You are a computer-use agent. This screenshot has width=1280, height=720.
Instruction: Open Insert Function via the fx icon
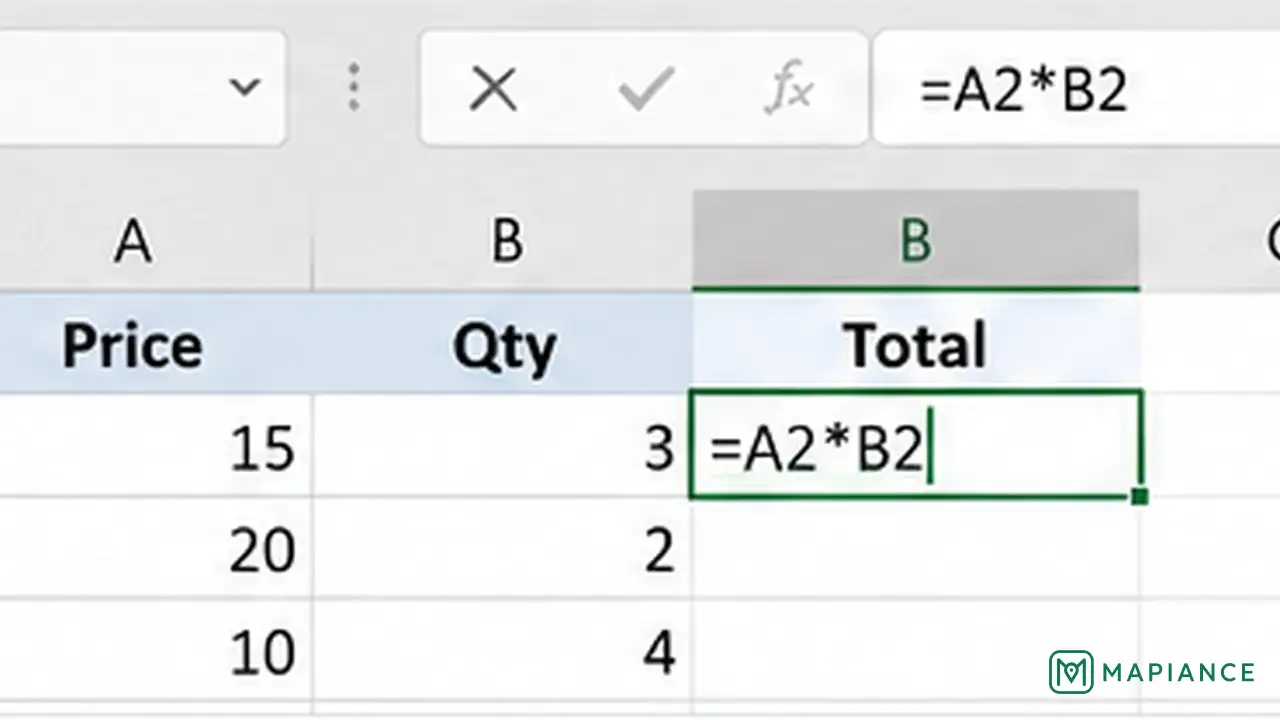coord(789,90)
